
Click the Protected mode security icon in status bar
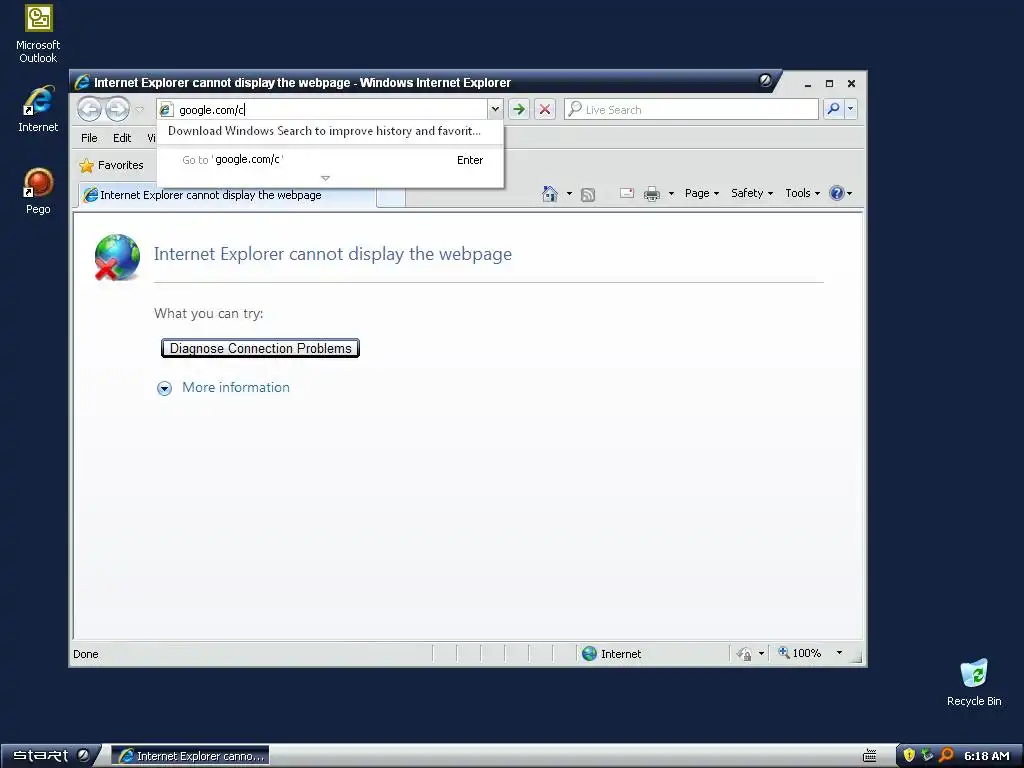pyautogui.click(x=744, y=654)
